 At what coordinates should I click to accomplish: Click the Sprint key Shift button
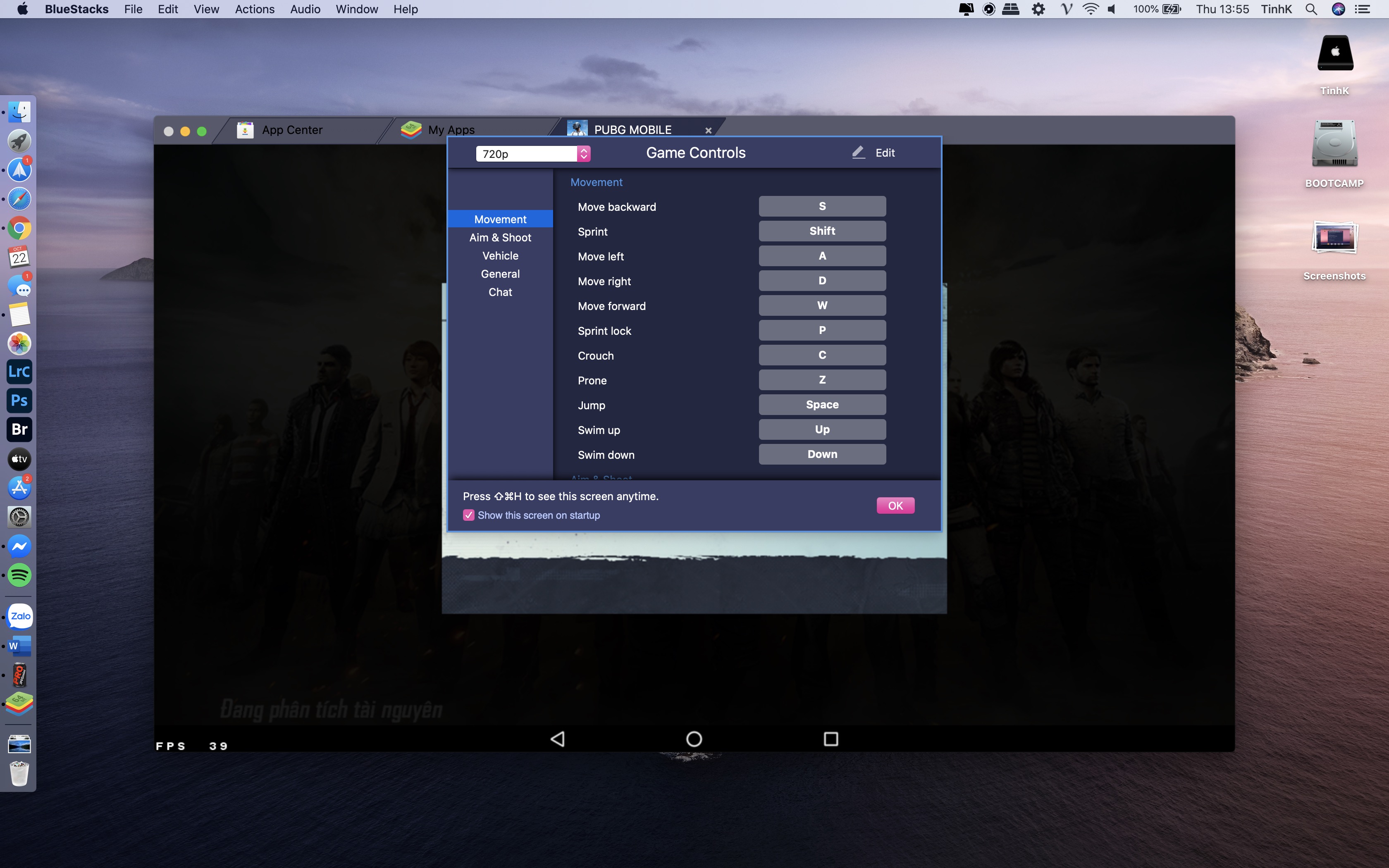click(x=822, y=231)
